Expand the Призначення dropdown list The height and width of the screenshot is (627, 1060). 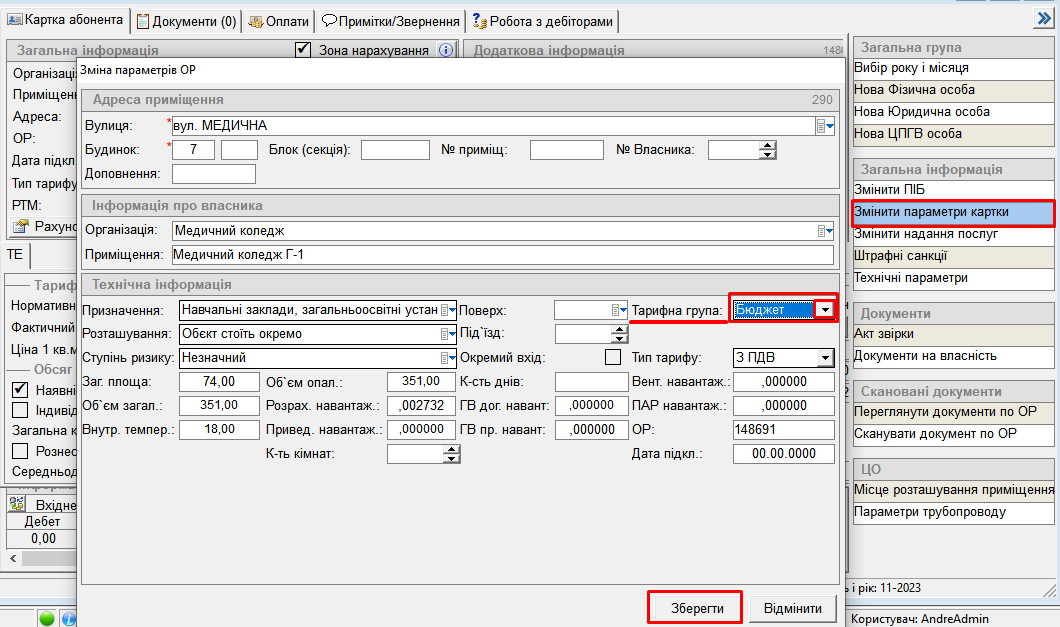point(448,310)
